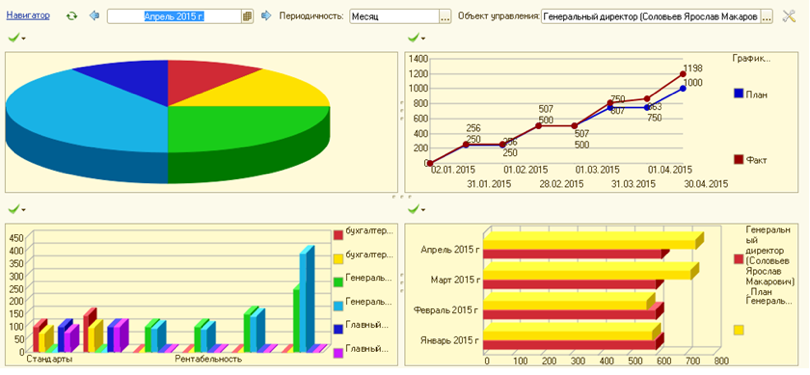Click green checkmark above pie chart
810x375 pixels.
pyautogui.click(x=14, y=37)
